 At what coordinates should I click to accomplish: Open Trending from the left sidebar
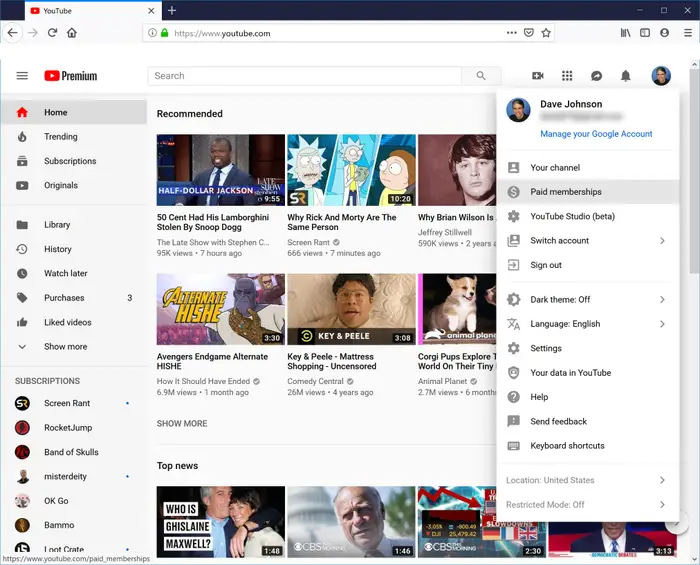click(x=60, y=137)
